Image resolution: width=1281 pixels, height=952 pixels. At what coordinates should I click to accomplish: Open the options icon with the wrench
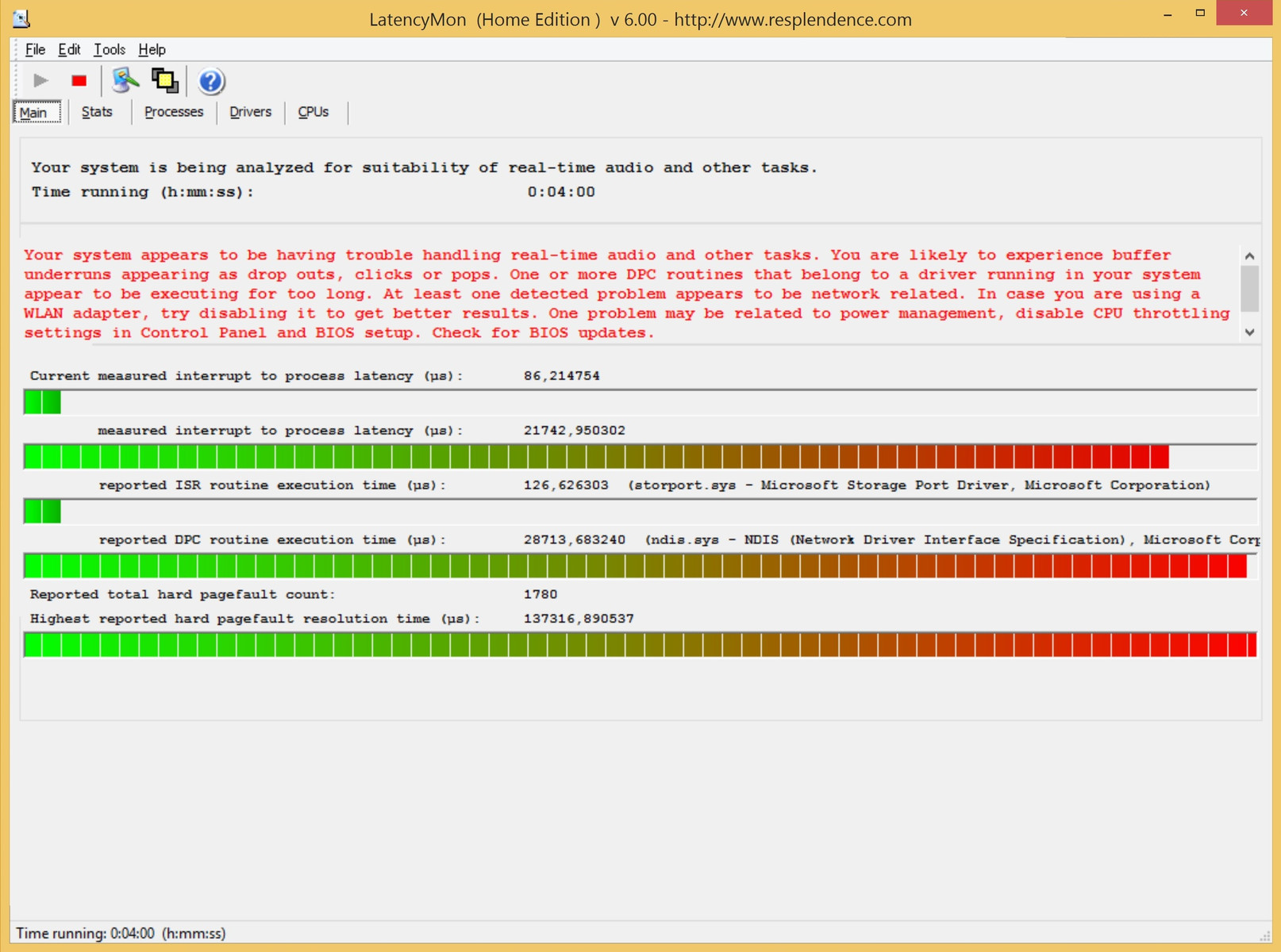click(x=125, y=81)
